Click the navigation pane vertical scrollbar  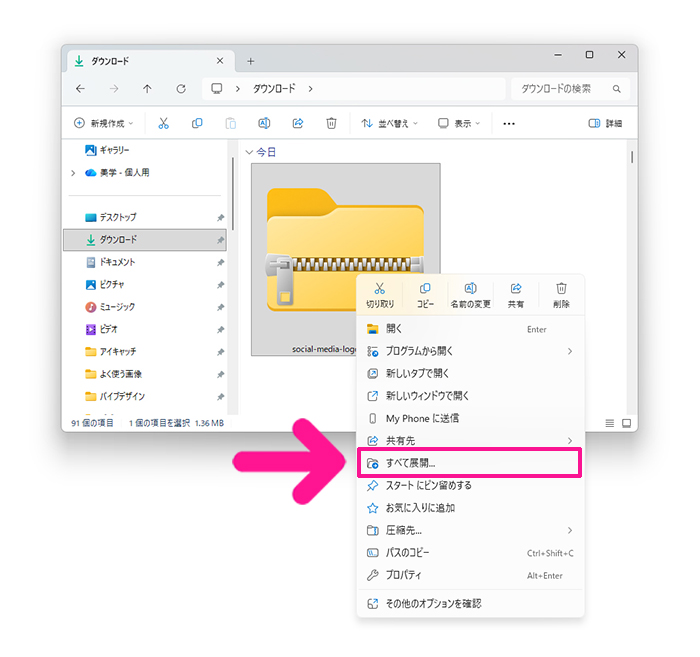click(233, 193)
